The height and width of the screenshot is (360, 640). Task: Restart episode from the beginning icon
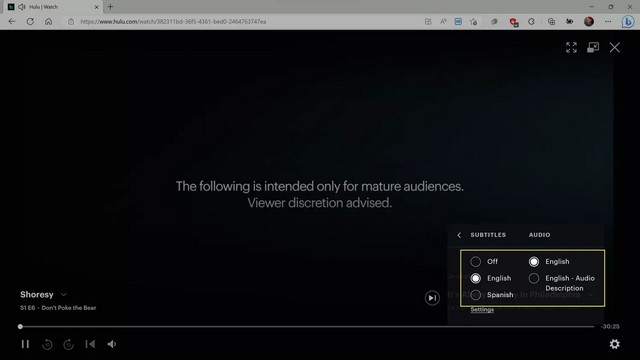[90, 344]
